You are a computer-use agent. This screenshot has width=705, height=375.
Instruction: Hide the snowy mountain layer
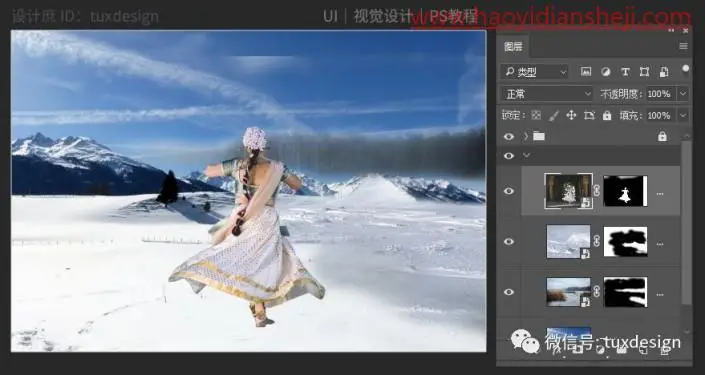tap(509, 241)
